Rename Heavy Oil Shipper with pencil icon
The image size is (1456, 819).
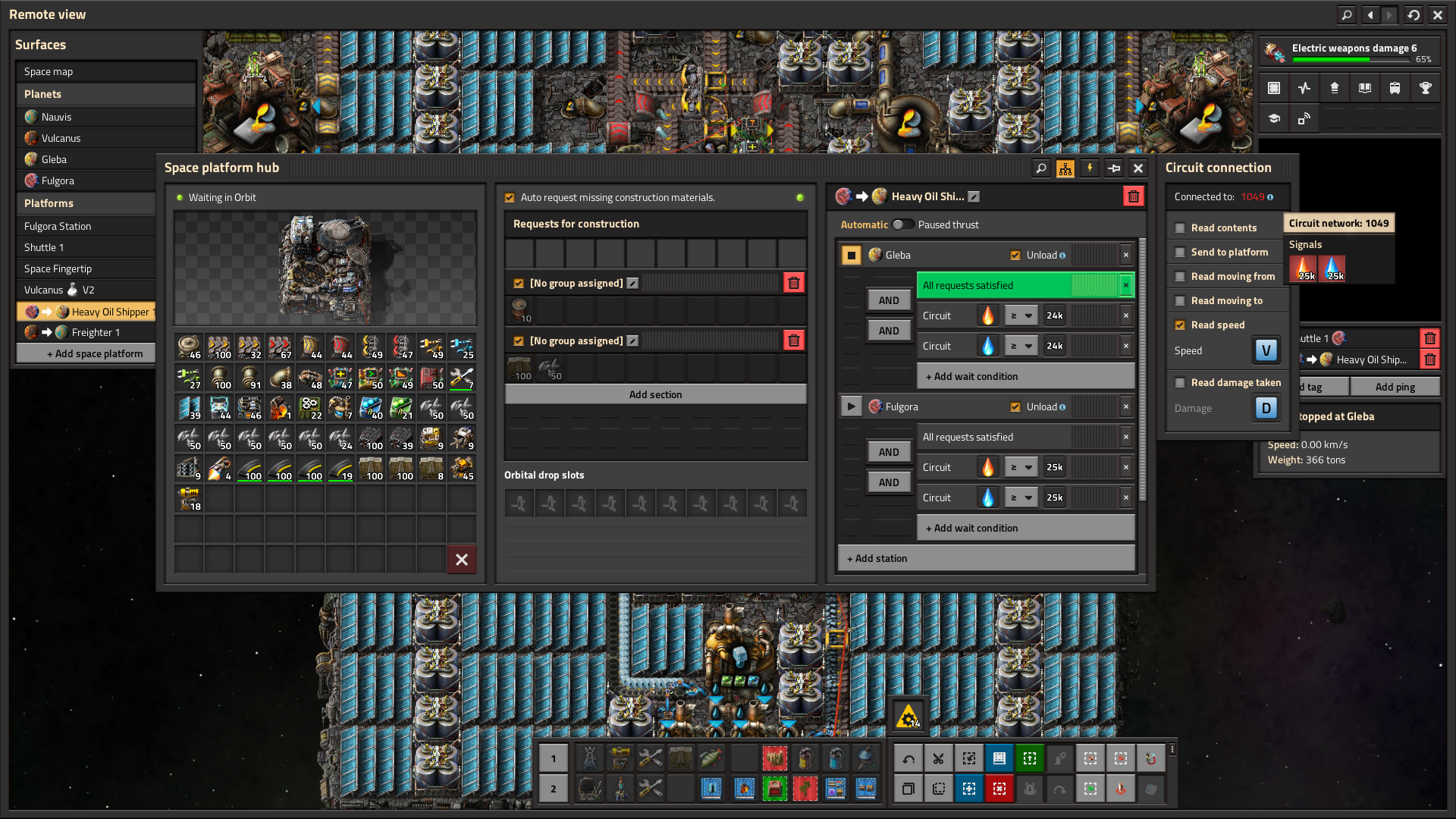pyautogui.click(x=974, y=196)
